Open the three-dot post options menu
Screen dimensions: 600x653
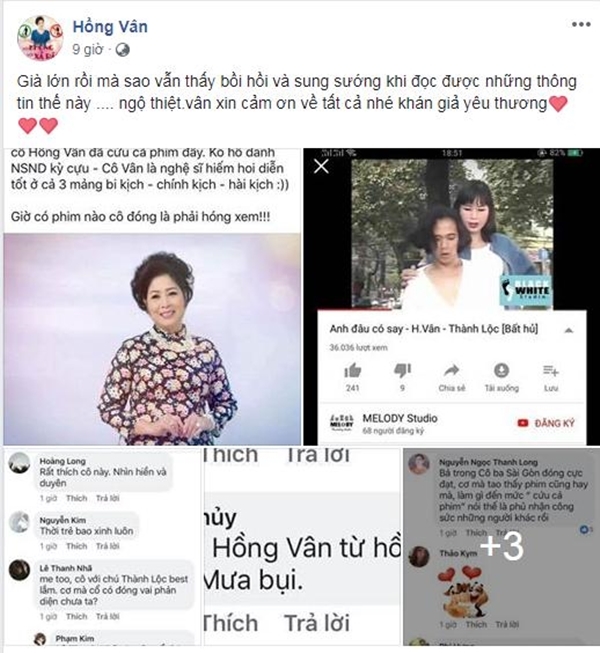coord(581,25)
